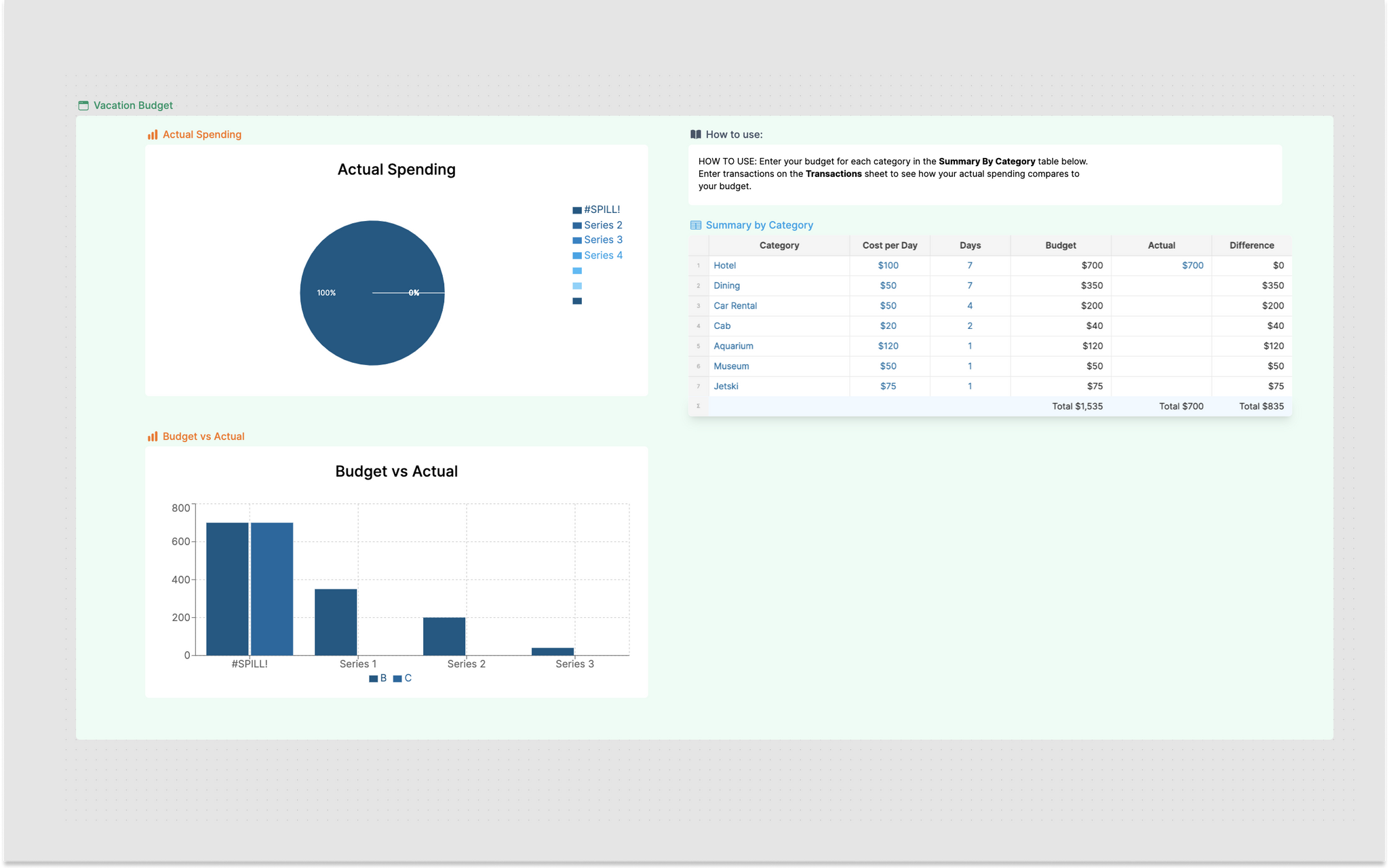Select the Budget vs Actual element label

[203, 436]
